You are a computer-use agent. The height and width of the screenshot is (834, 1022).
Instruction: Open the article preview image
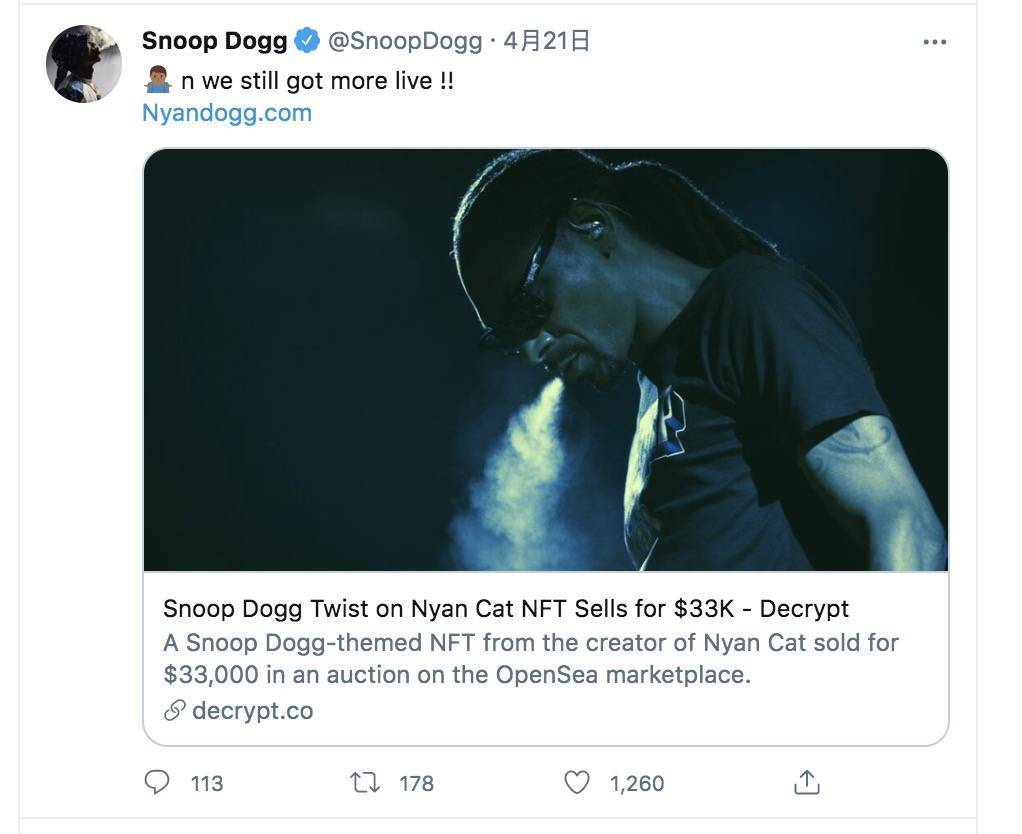pyautogui.click(x=546, y=360)
